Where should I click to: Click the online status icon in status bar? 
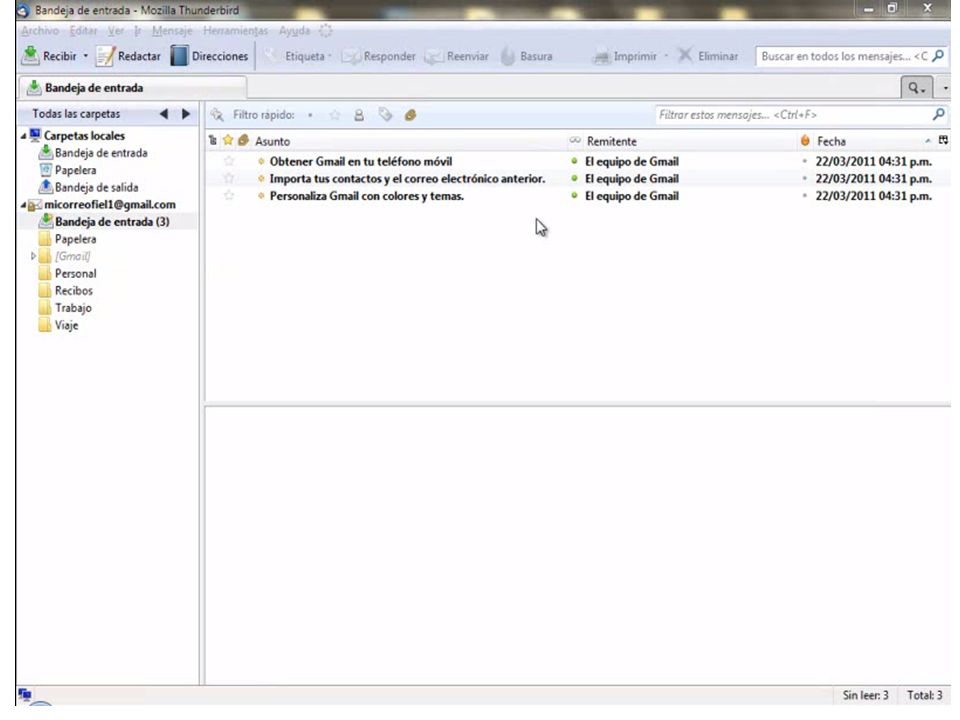point(24,694)
